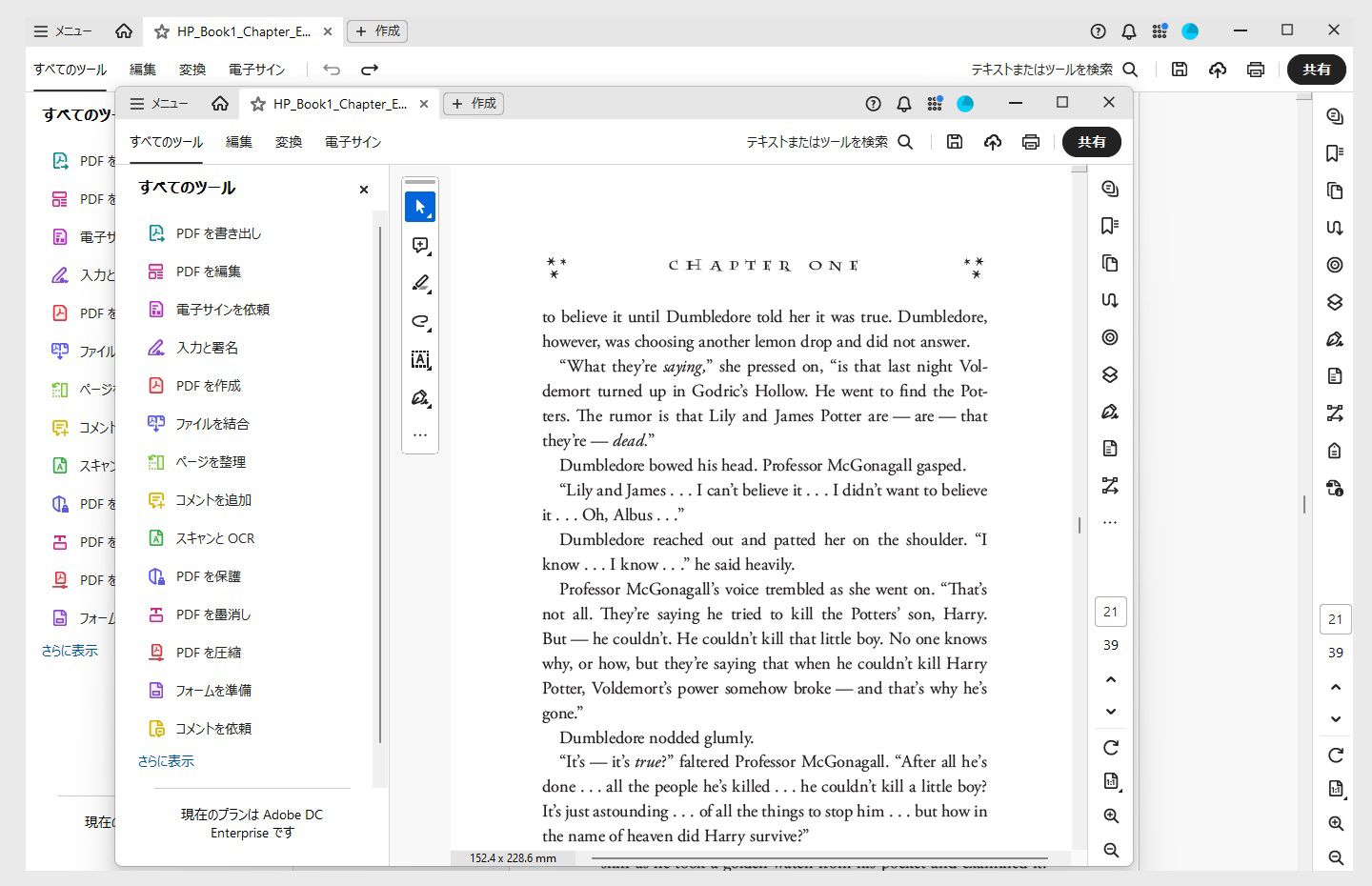
Task: Zoom in using the magnifier plus icon
Action: coord(1110,816)
